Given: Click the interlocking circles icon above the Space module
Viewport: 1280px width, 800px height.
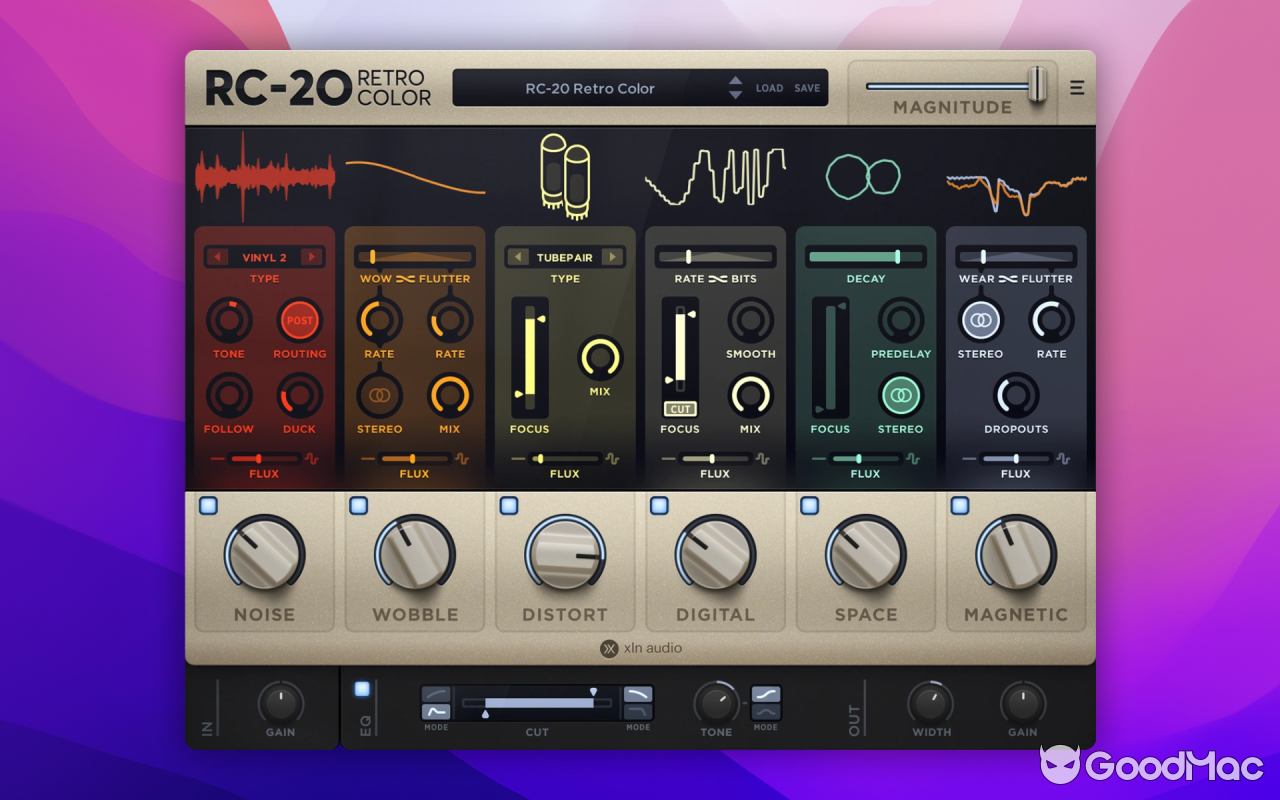Looking at the screenshot, I should [x=862, y=175].
